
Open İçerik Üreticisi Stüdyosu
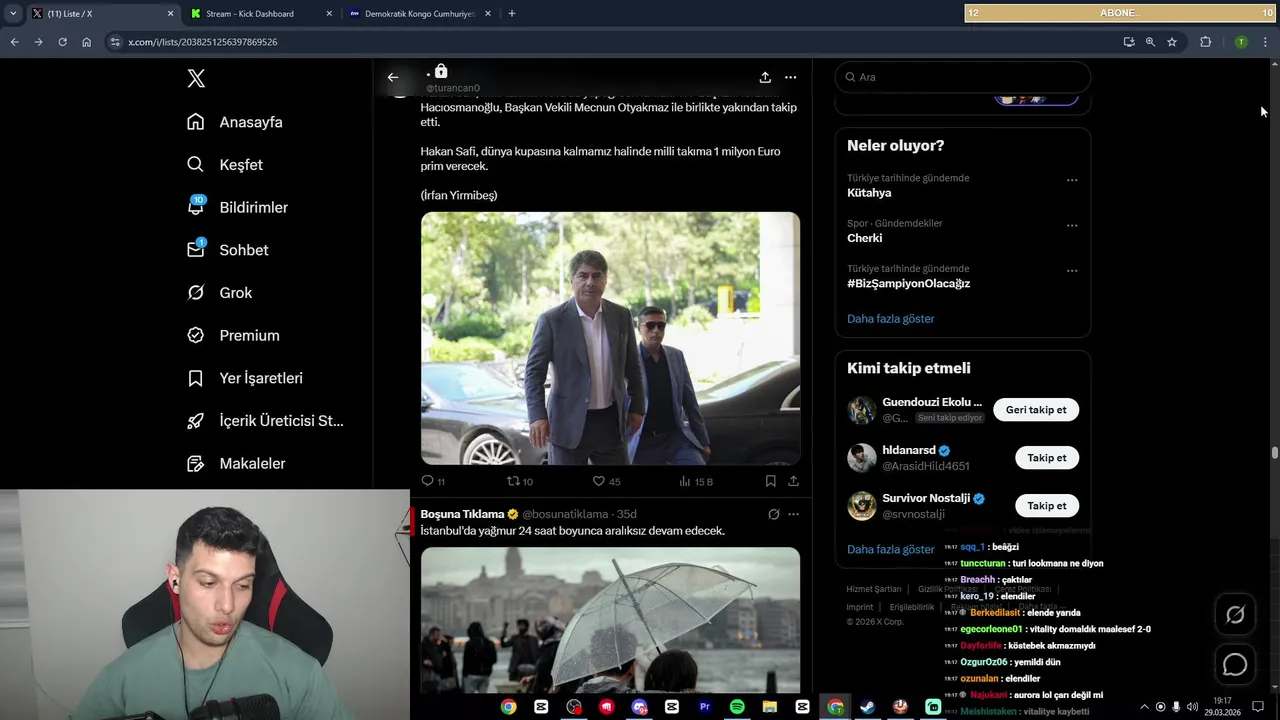click(265, 421)
